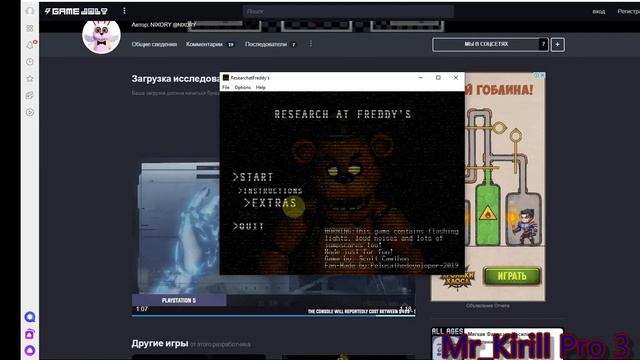Click the plus button next to МЫ В СОЦСЕТЯХ
Viewport: 640px width, 360px height.
click(x=558, y=44)
